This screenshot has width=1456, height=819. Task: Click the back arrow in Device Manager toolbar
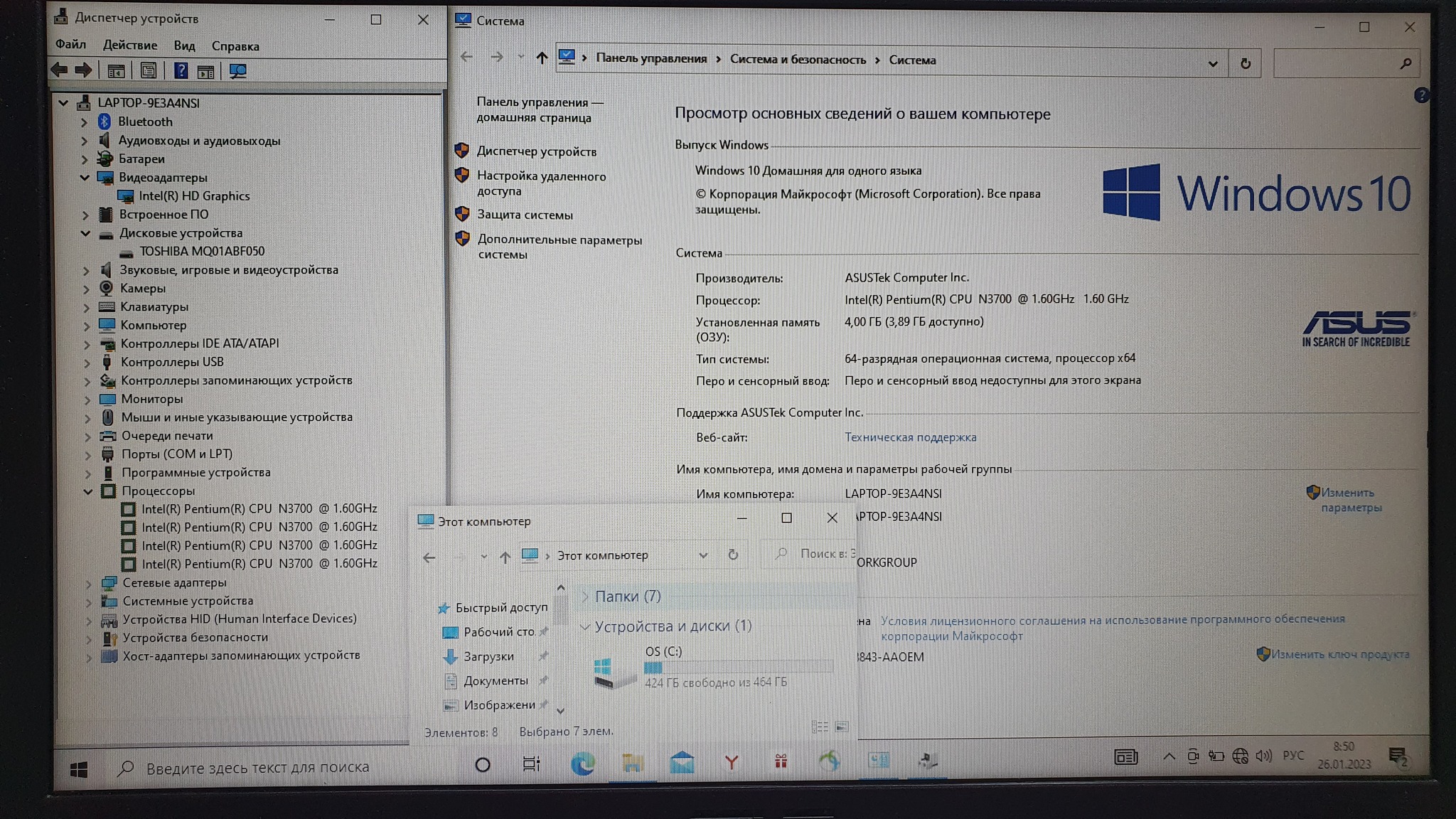60,70
